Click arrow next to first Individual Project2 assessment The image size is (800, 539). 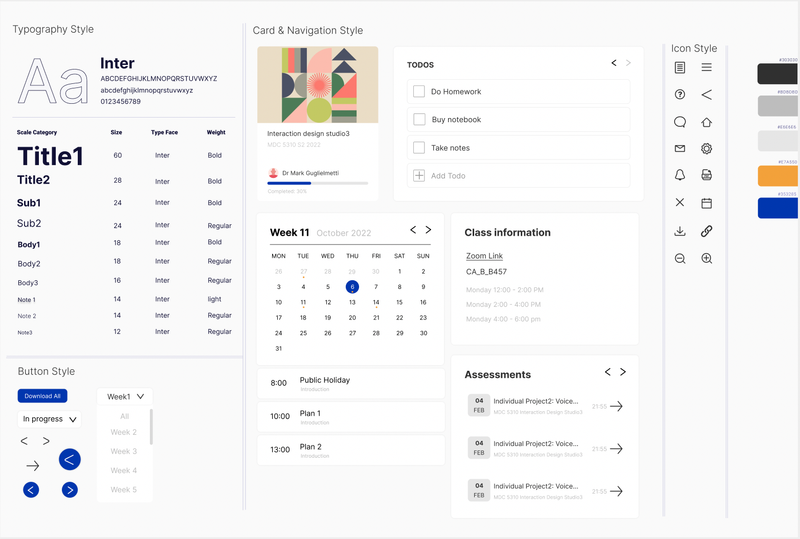pos(616,406)
